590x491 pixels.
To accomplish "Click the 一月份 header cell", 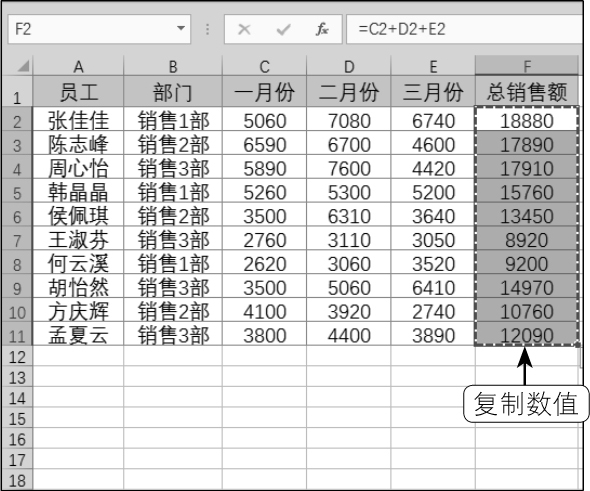I will click(265, 91).
